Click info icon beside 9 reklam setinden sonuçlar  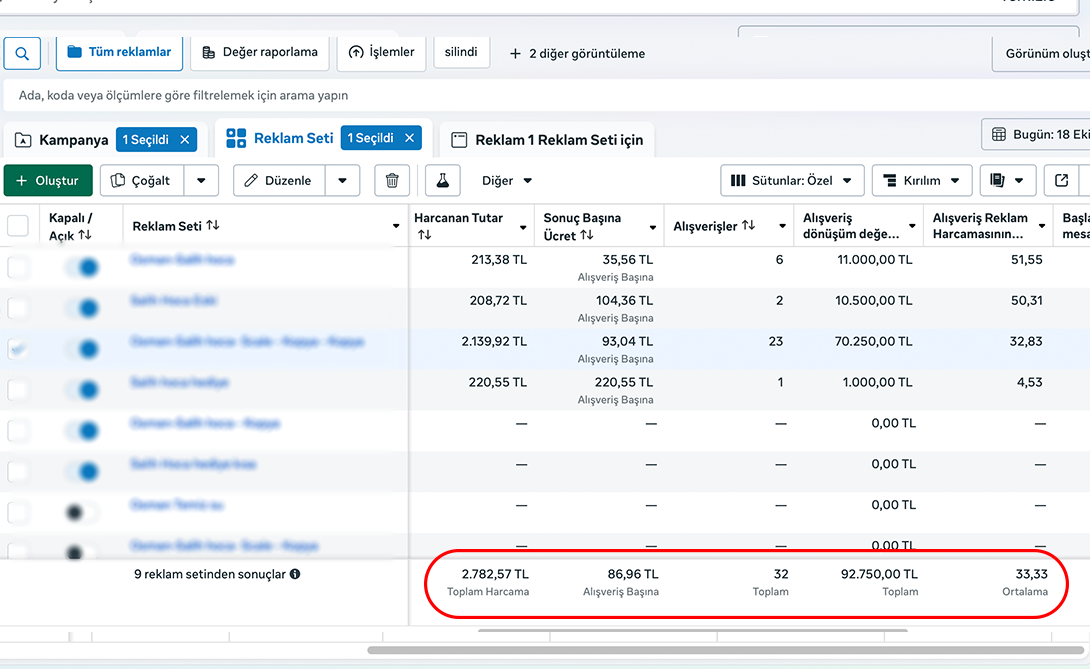[x=295, y=575]
